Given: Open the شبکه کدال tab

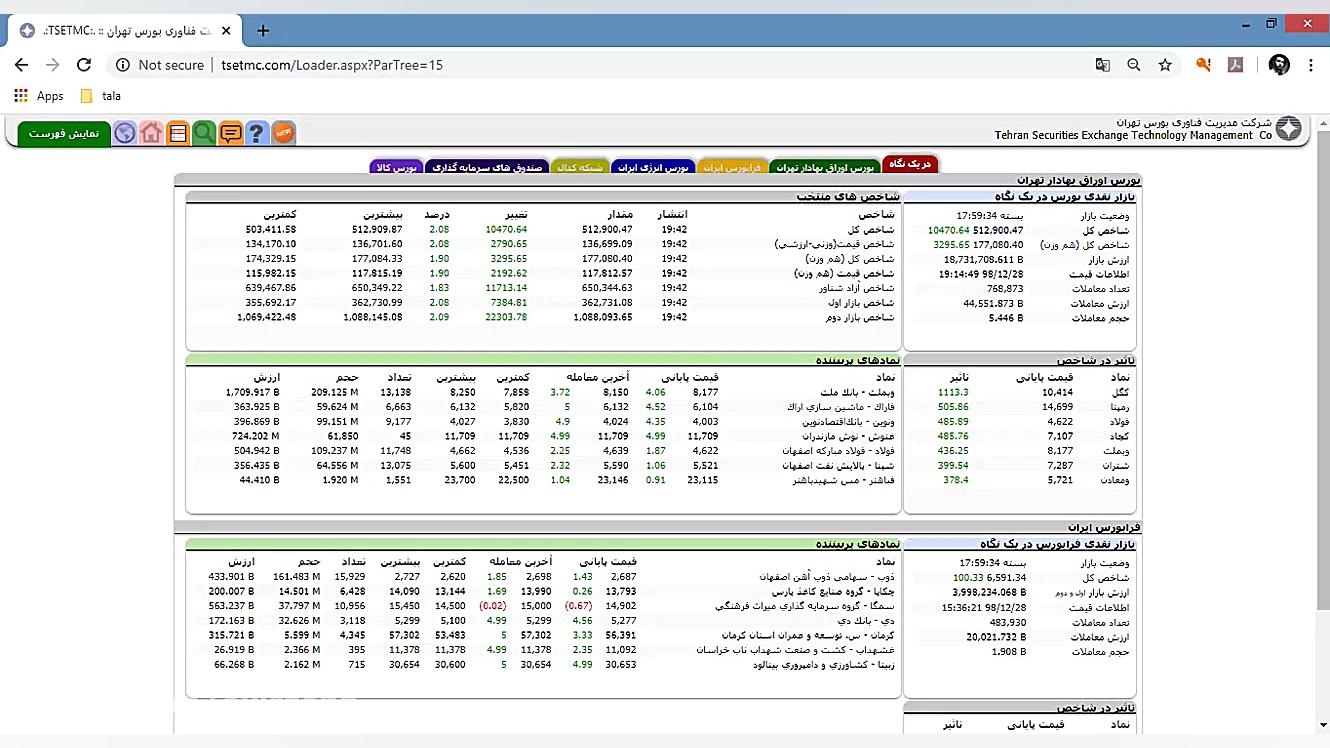Looking at the screenshot, I should [x=579, y=167].
